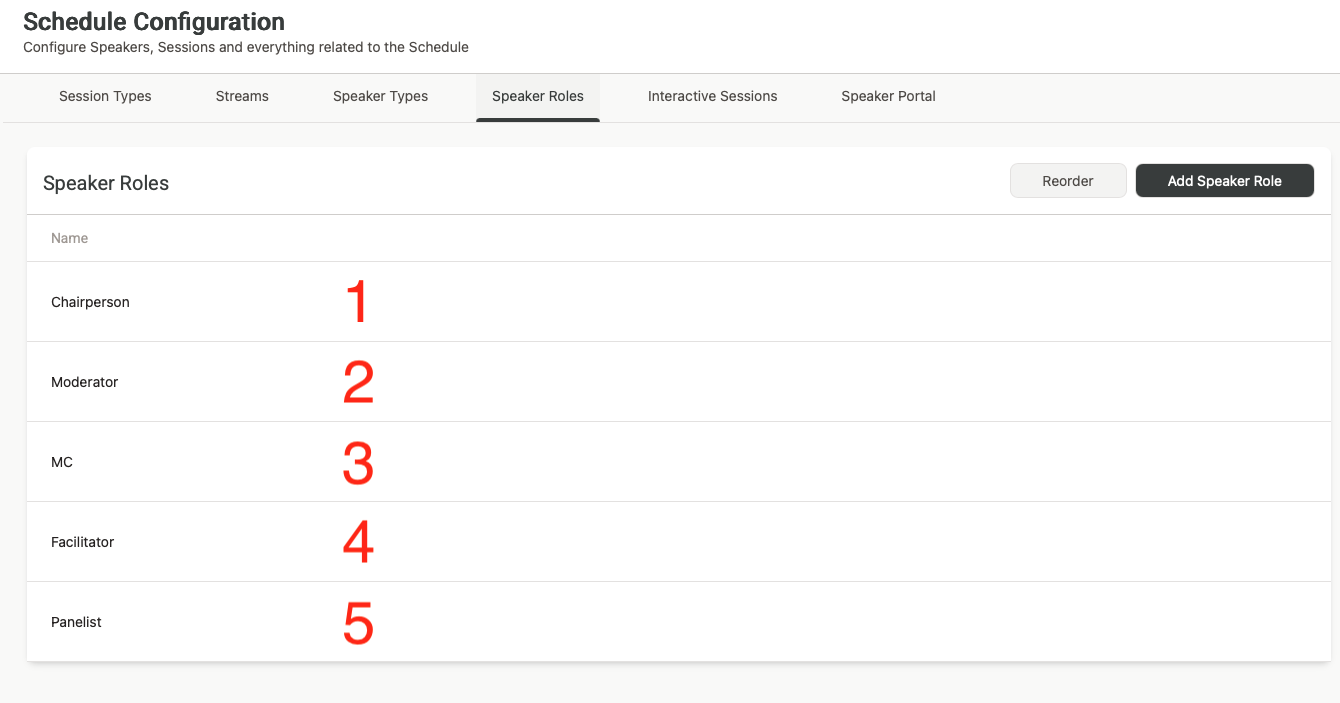This screenshot has width=1340, height=703.
Task: Click the MC role name
Action: point(62,462)
